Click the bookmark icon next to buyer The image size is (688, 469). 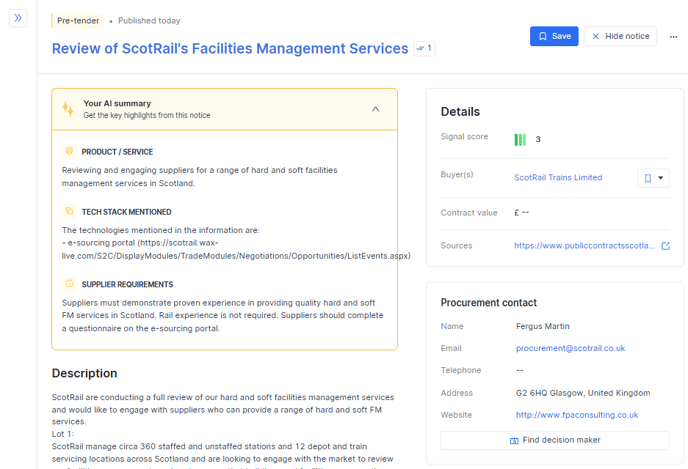[x=647, y=178]
